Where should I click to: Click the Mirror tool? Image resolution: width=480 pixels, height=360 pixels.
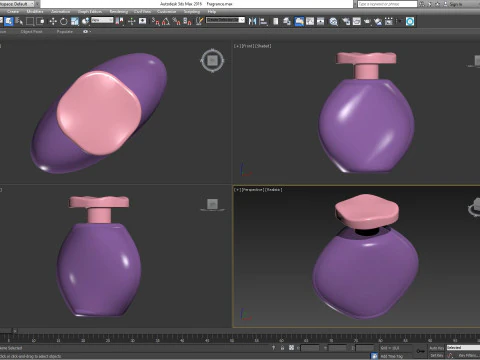tap(253, 21)
